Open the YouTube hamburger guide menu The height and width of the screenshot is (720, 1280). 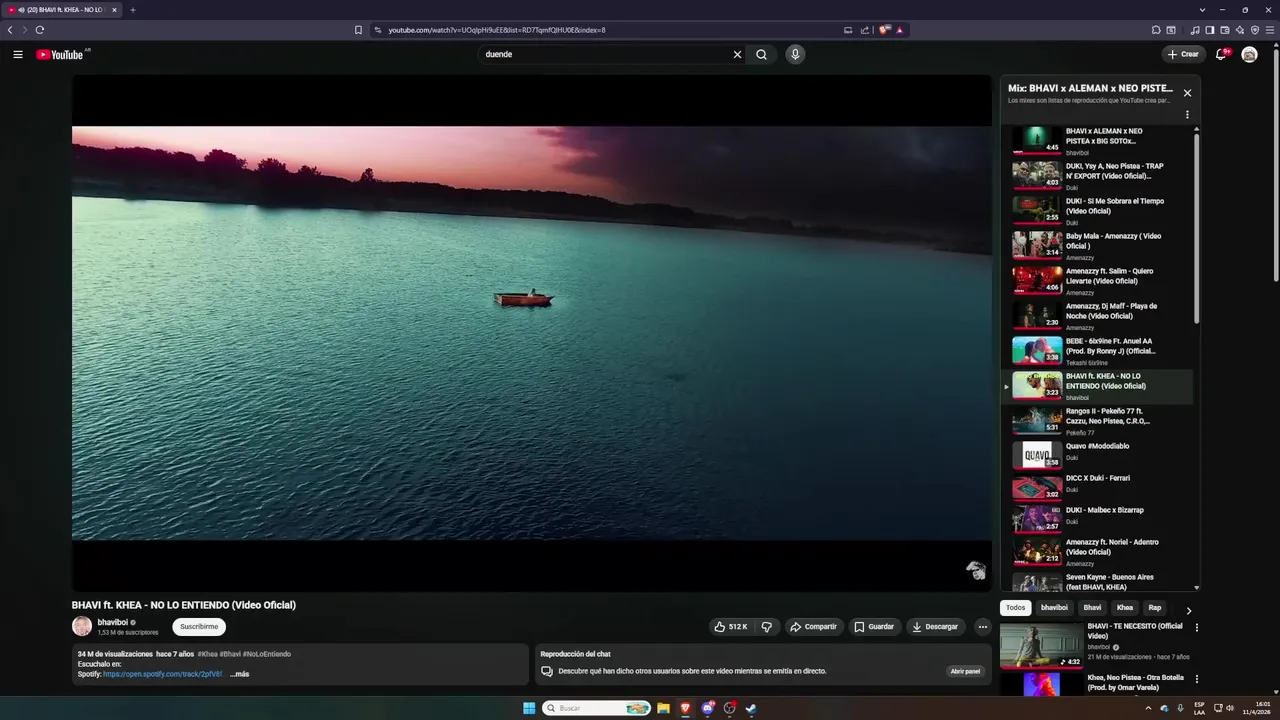click(18, 54)
